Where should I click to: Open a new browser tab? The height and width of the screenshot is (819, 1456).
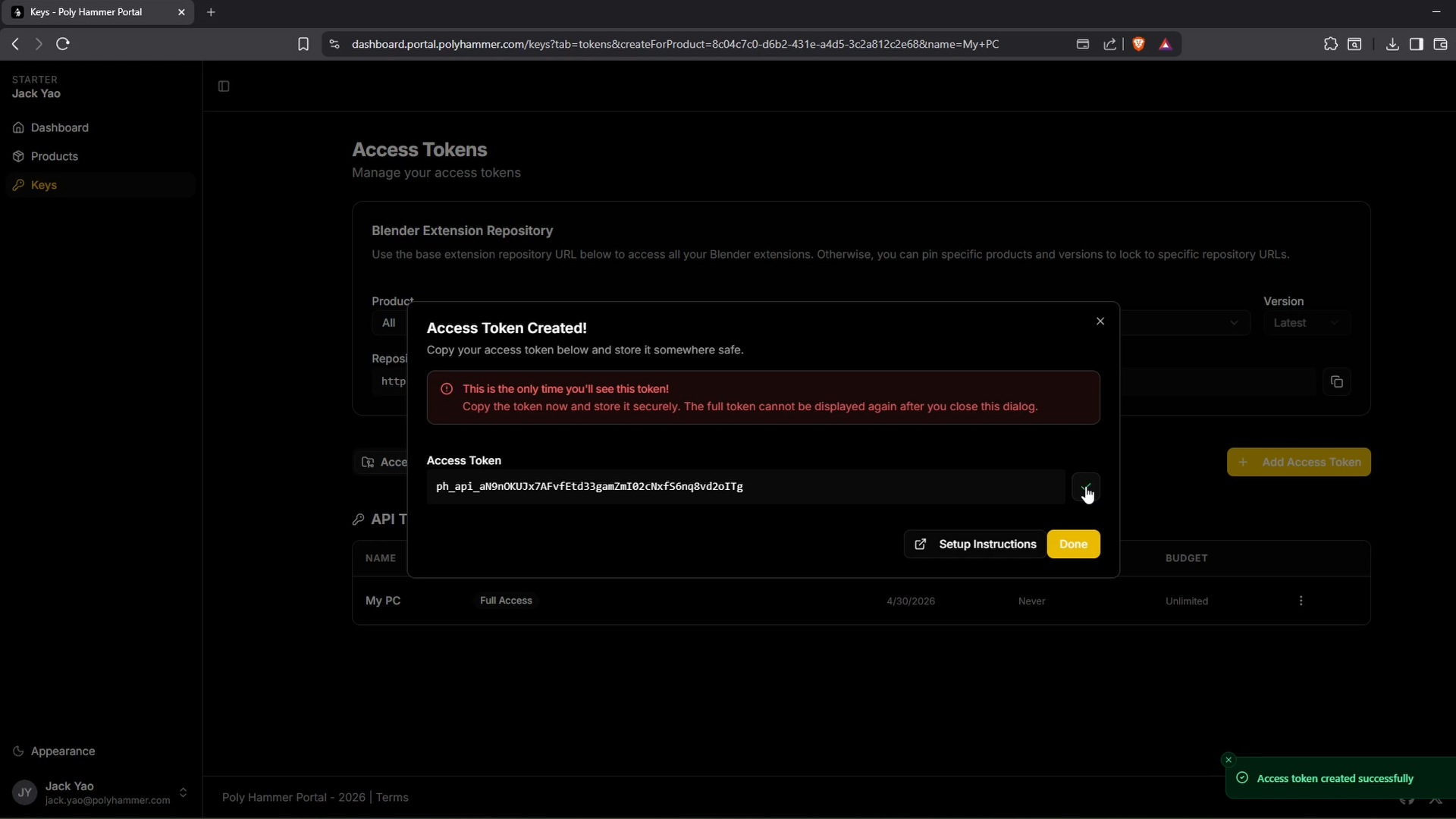coord(211,12)
